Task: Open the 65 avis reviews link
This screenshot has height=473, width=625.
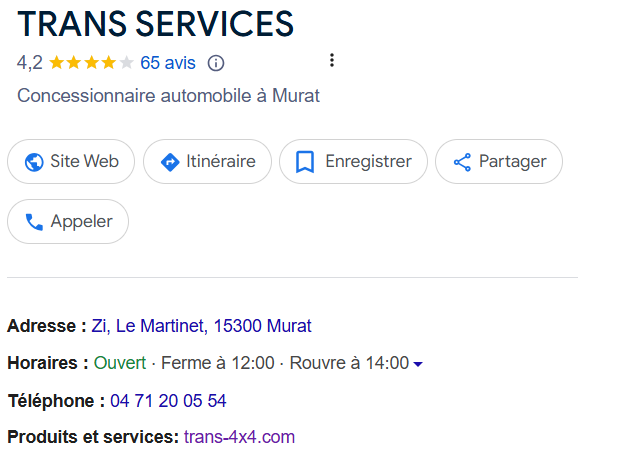Action: 168,63
